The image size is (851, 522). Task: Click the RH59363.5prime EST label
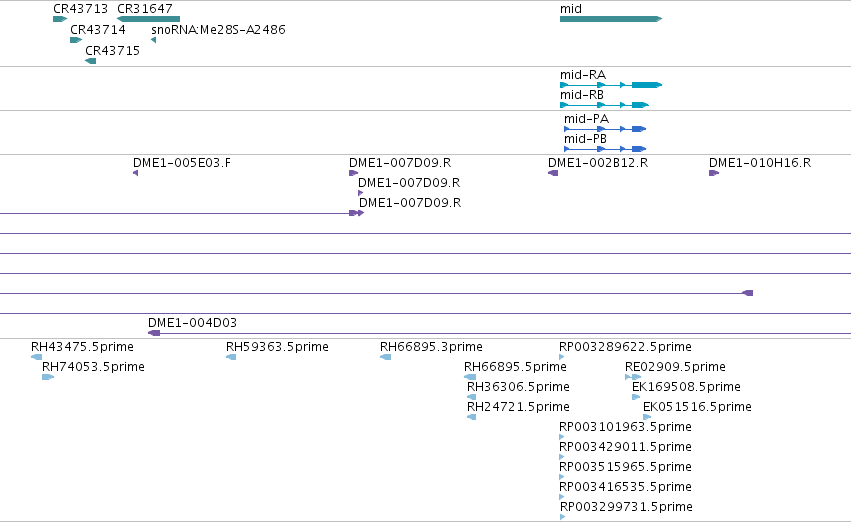click(x=277, y=347)
